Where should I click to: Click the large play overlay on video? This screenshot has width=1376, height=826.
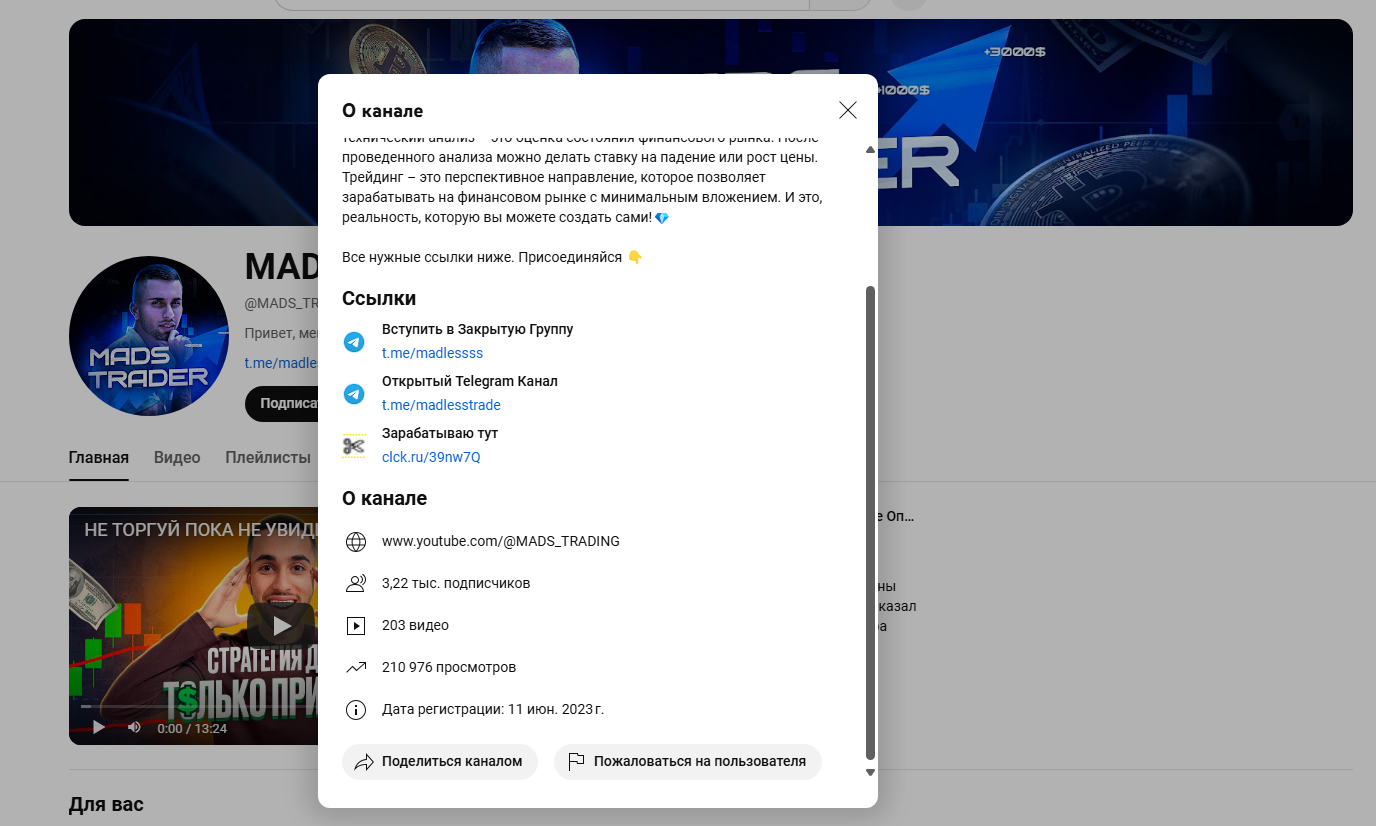point(282,626)
